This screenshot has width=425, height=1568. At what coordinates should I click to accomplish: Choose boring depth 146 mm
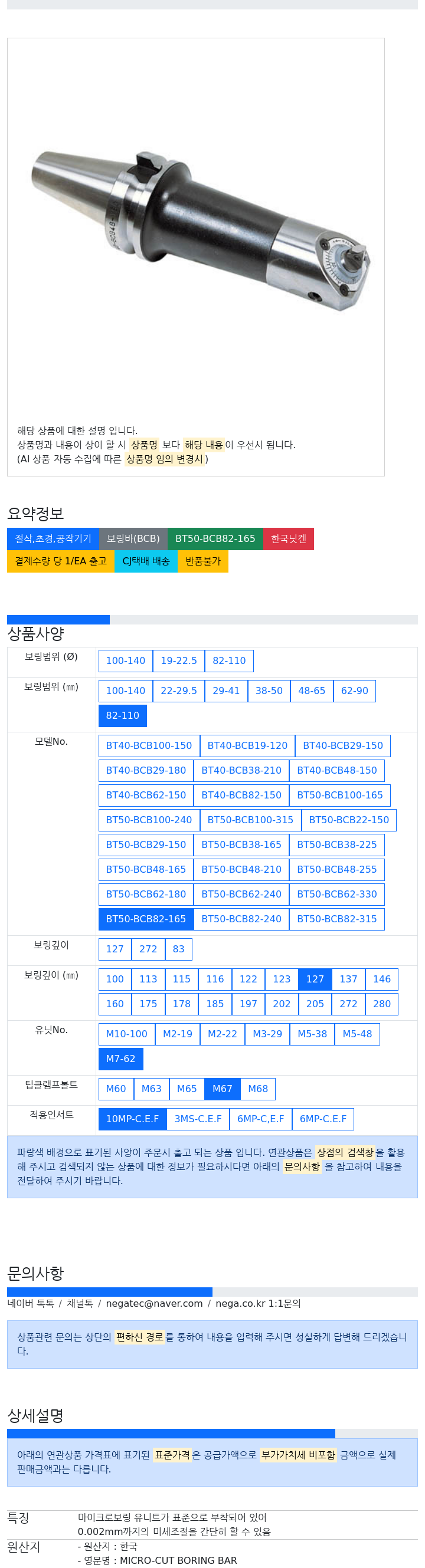click(382, 980)
